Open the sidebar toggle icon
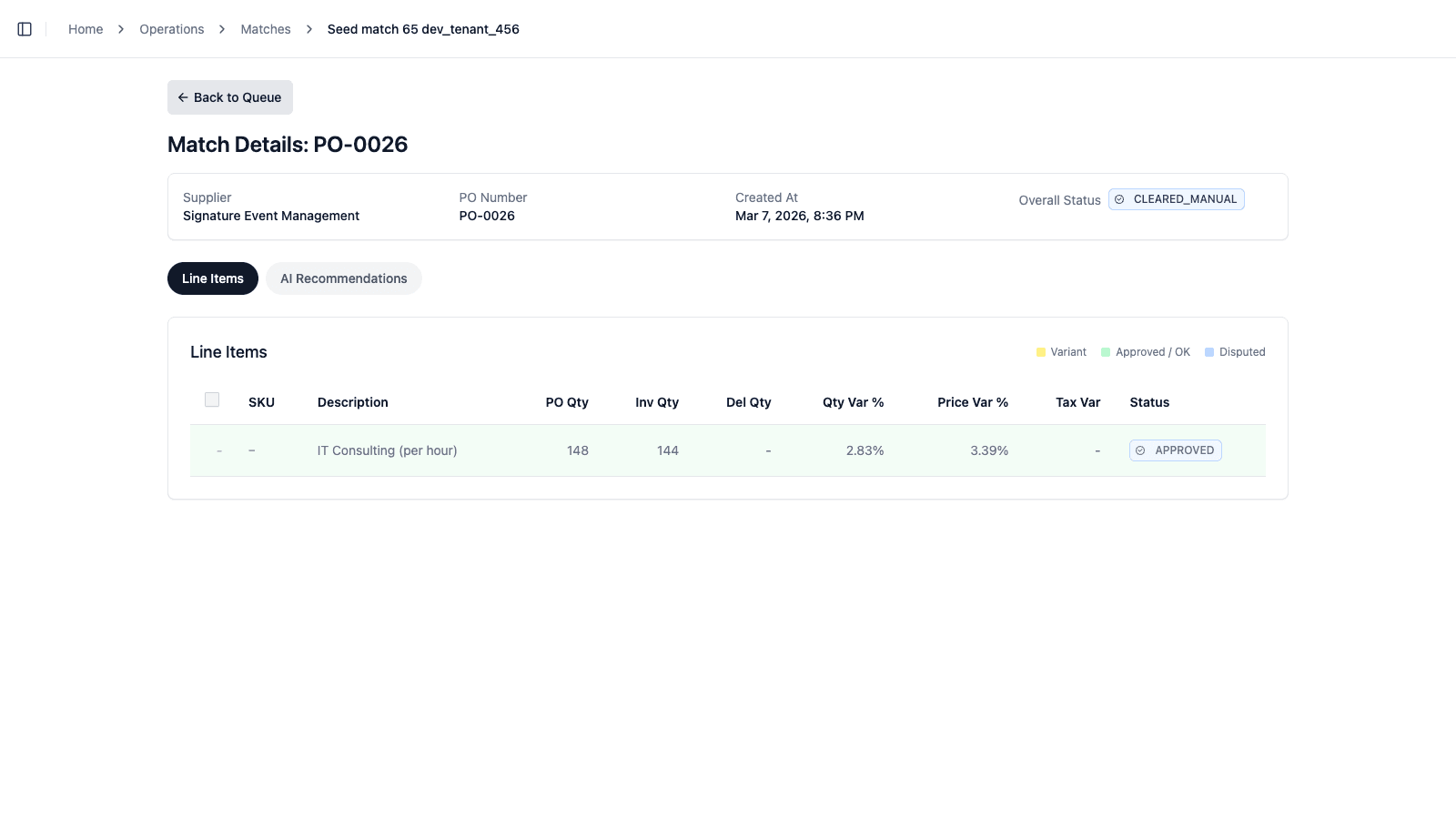The height and width of the screenshot is (819, 1456). 25,28
